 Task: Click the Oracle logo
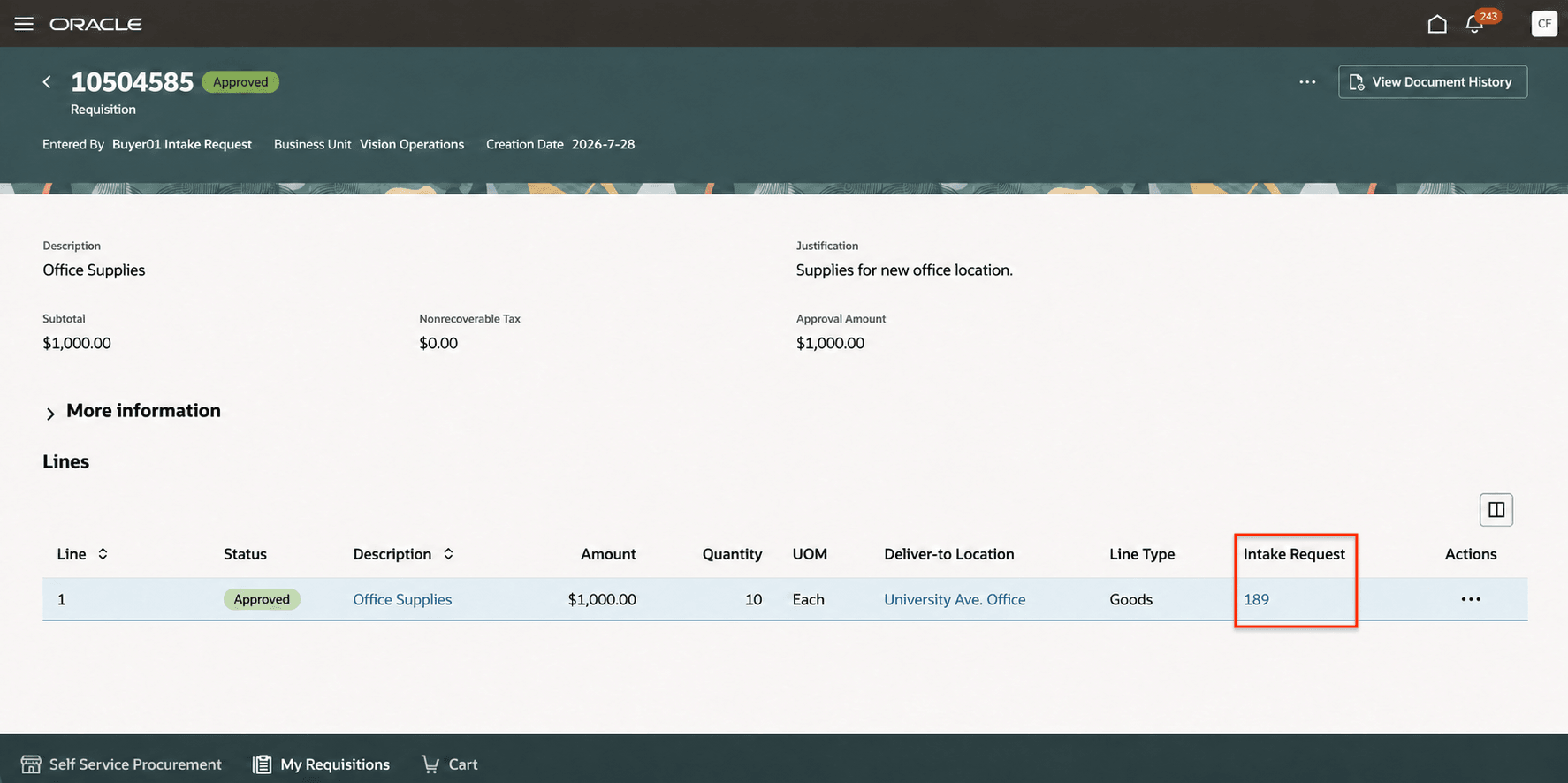click(95, 24)
